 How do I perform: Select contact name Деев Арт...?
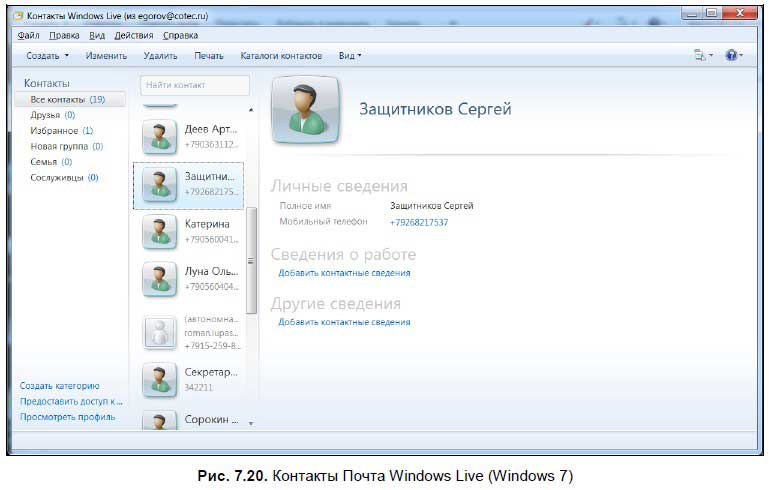(211, 129)
